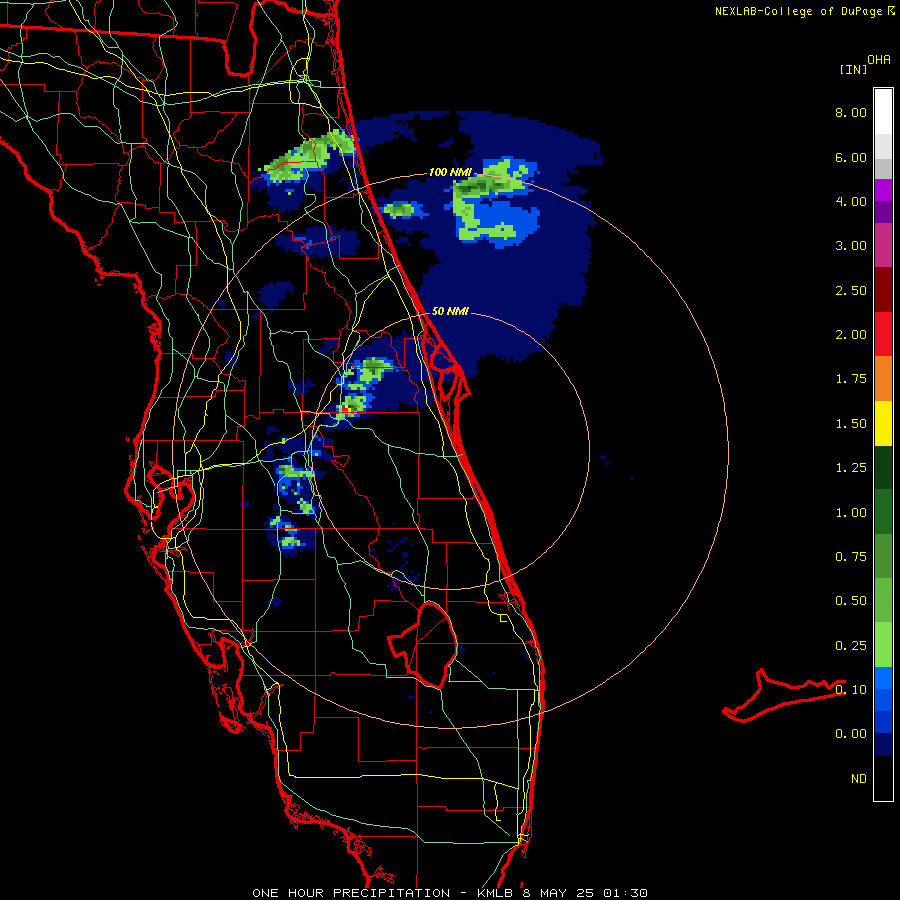Click the OHA product label
The height and width of the screenshot is (900, 900).
pyautogui.click(x=879, y=59)
